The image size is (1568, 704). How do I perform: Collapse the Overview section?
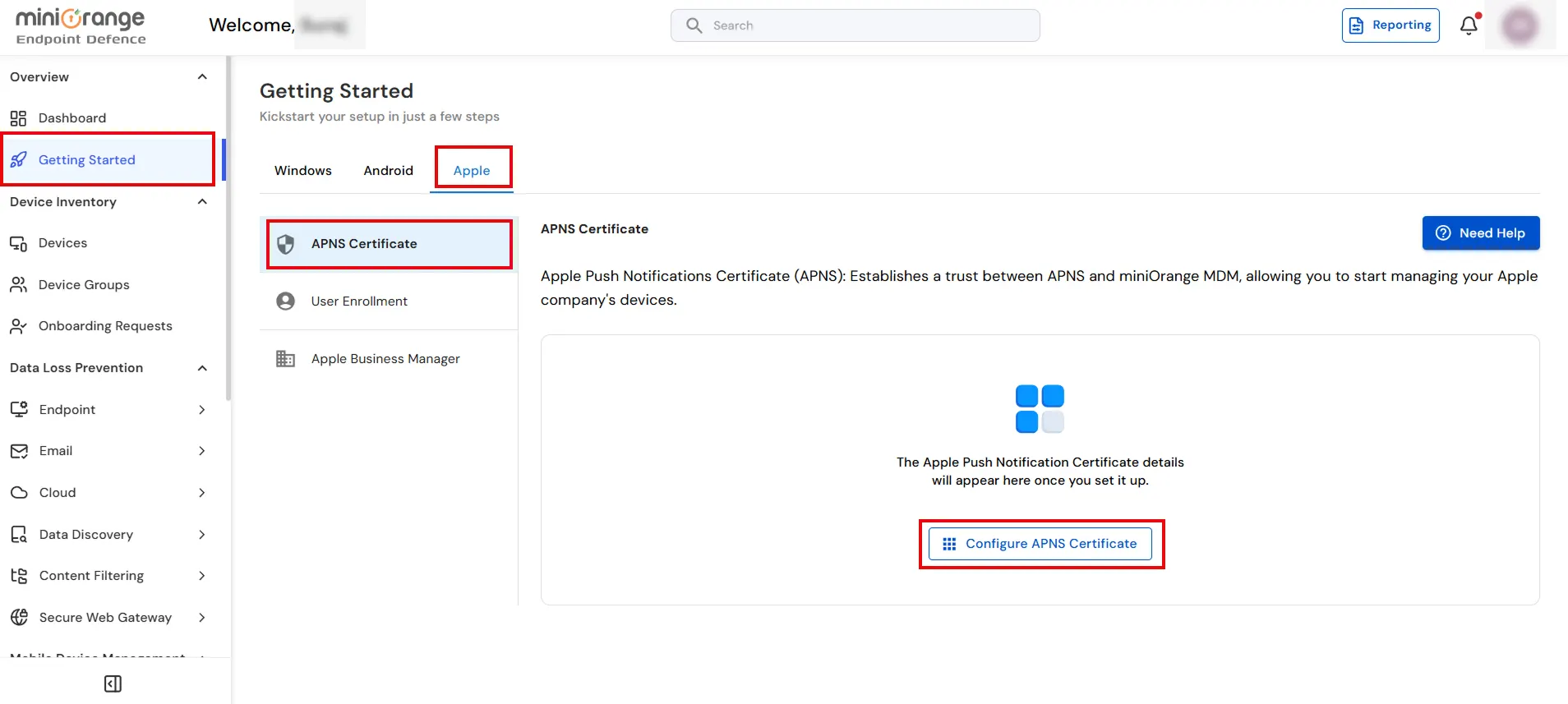tap(202, 76)
